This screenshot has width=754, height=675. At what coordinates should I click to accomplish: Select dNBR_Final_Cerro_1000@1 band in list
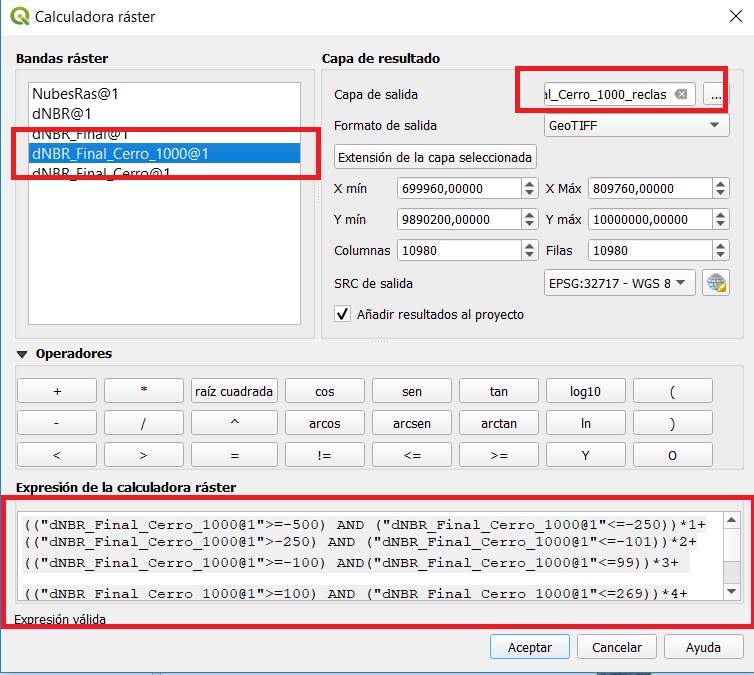[120, 153]
